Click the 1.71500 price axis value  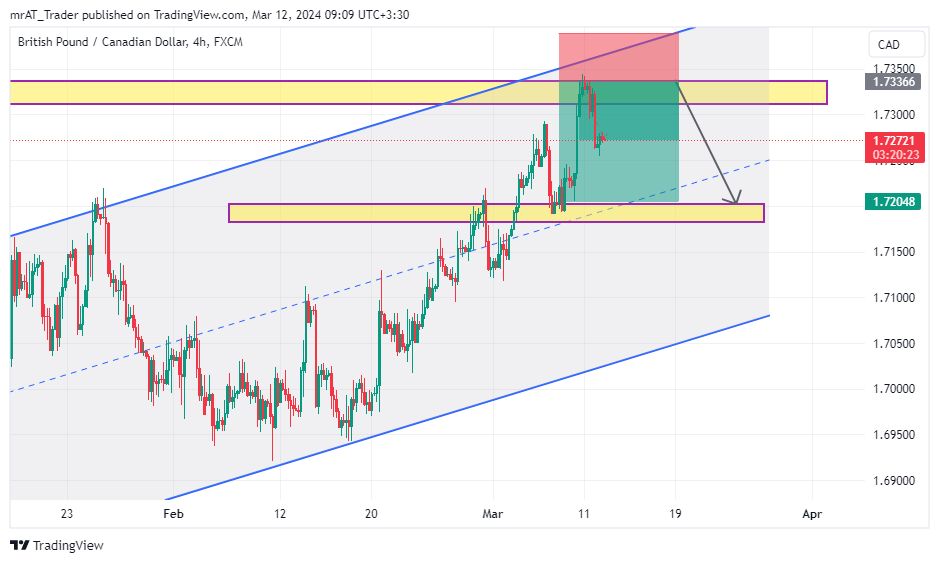pyautogui.click(x=893, y=252)
